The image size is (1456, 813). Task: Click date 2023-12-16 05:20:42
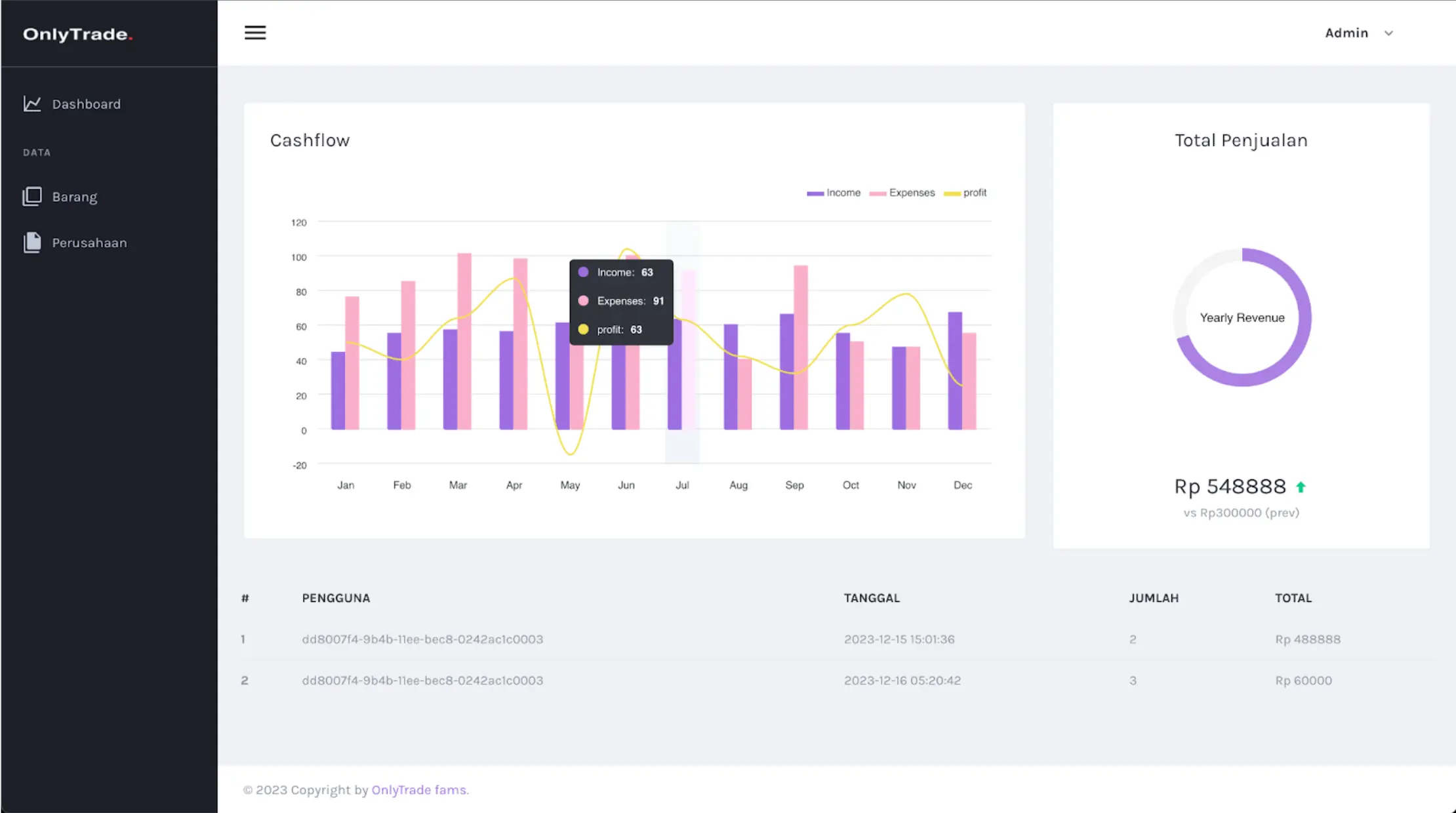click(x=902, y=681)
